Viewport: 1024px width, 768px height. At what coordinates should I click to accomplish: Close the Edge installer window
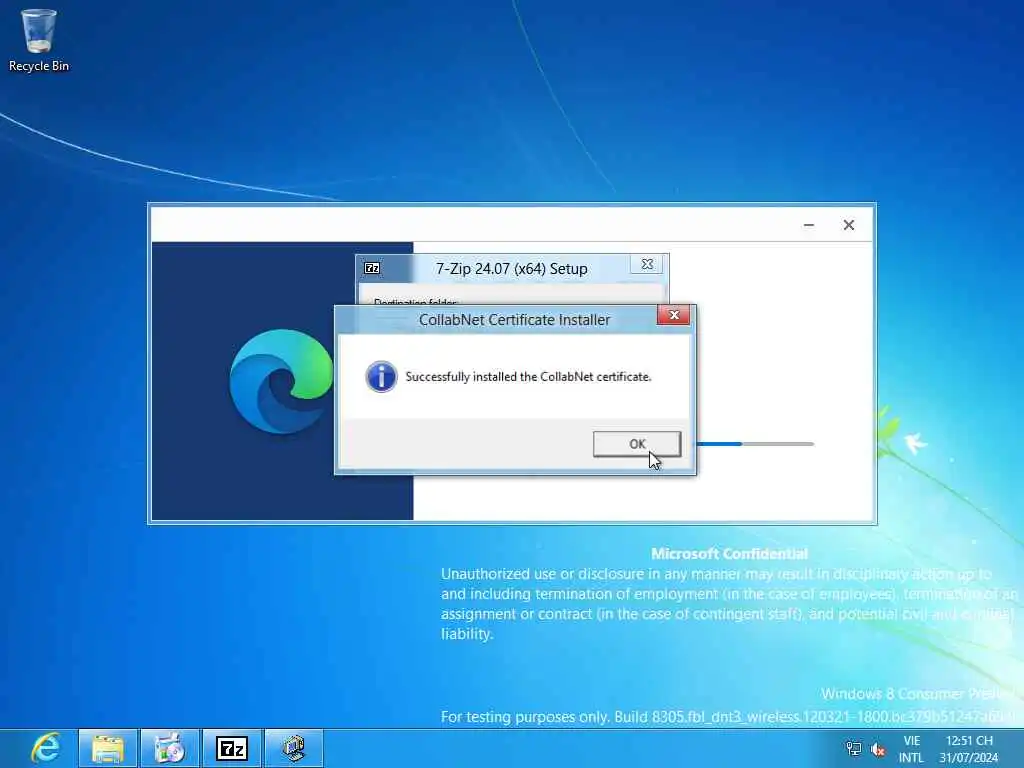pyautogui.click(x=848, y=225)
